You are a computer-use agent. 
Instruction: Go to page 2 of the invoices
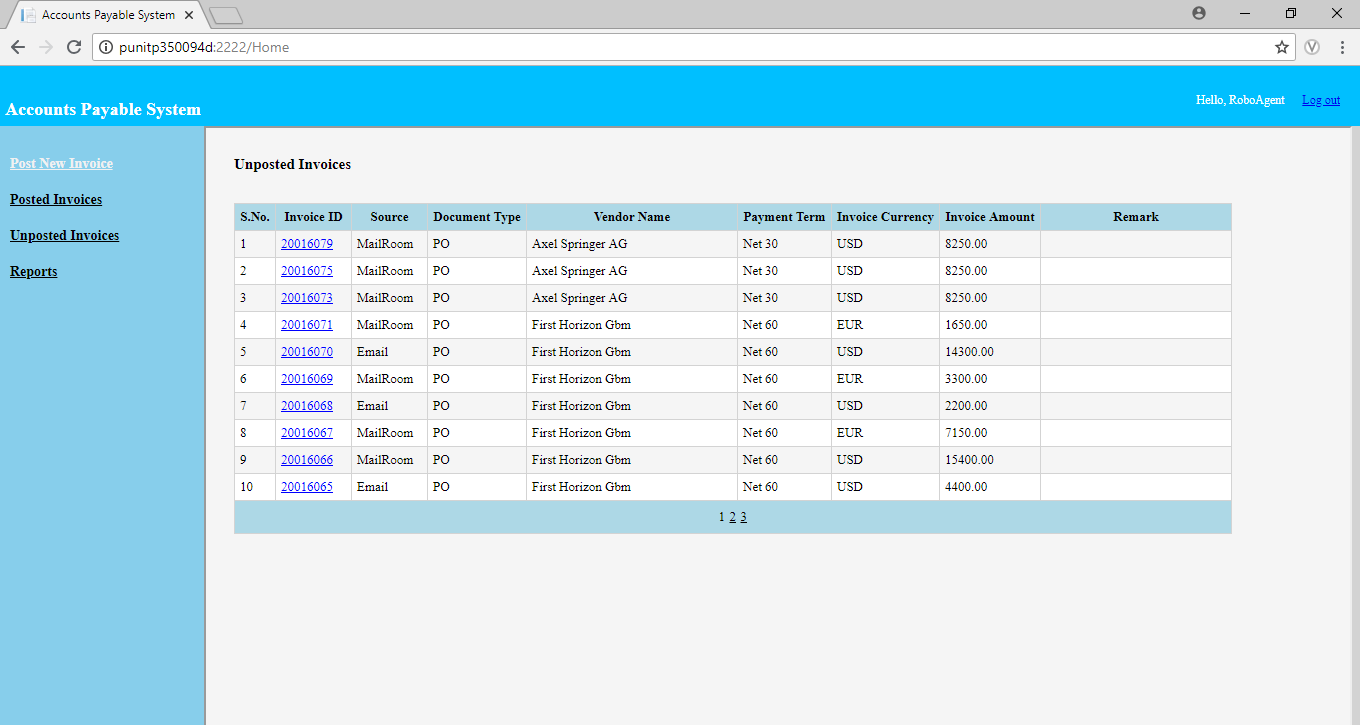click(732, 517)
